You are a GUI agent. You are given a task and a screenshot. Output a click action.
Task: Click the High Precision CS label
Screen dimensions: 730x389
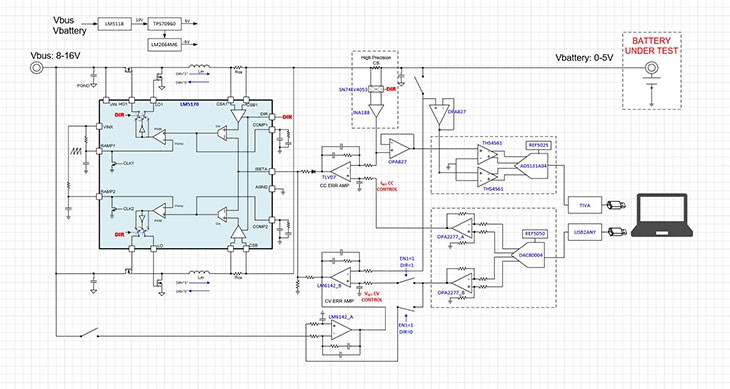(376, 60)
